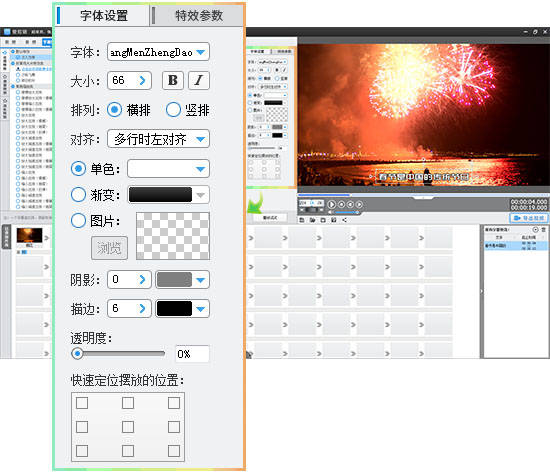The image size is (550, 473).
Task: Play the video preview
Action: (x=331, y=204)
